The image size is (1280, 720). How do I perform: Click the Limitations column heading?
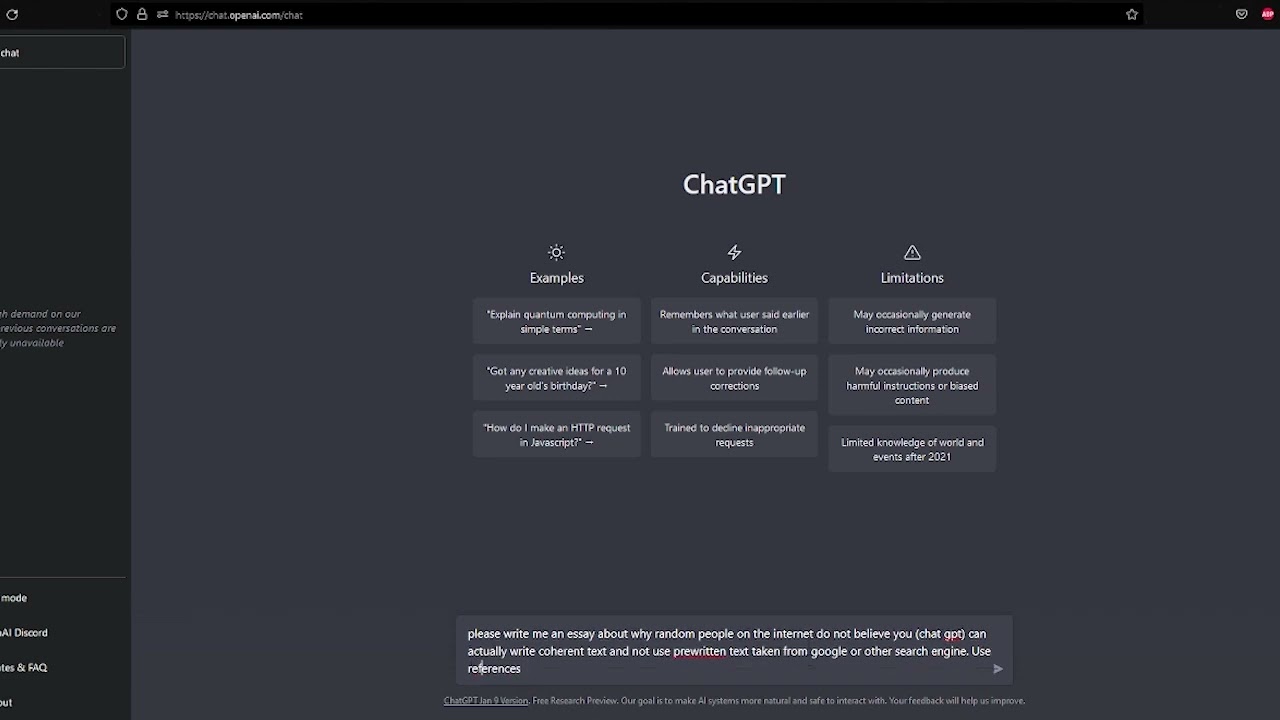pyautogui.click(x=912, y=278)
